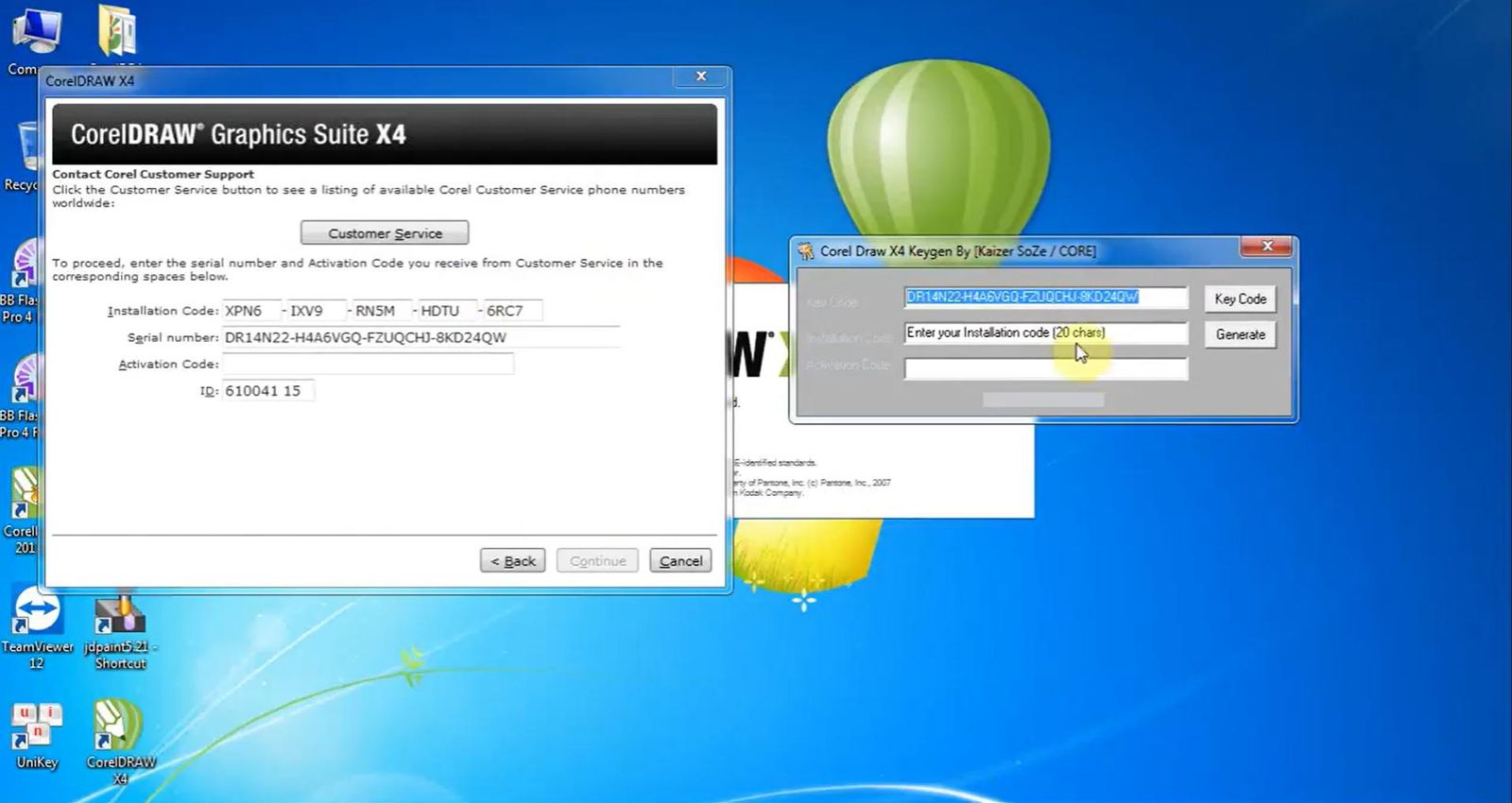Cancel the CorelDRAW activation dialog
Viewport: 1512px width, 803px height.
680,560
